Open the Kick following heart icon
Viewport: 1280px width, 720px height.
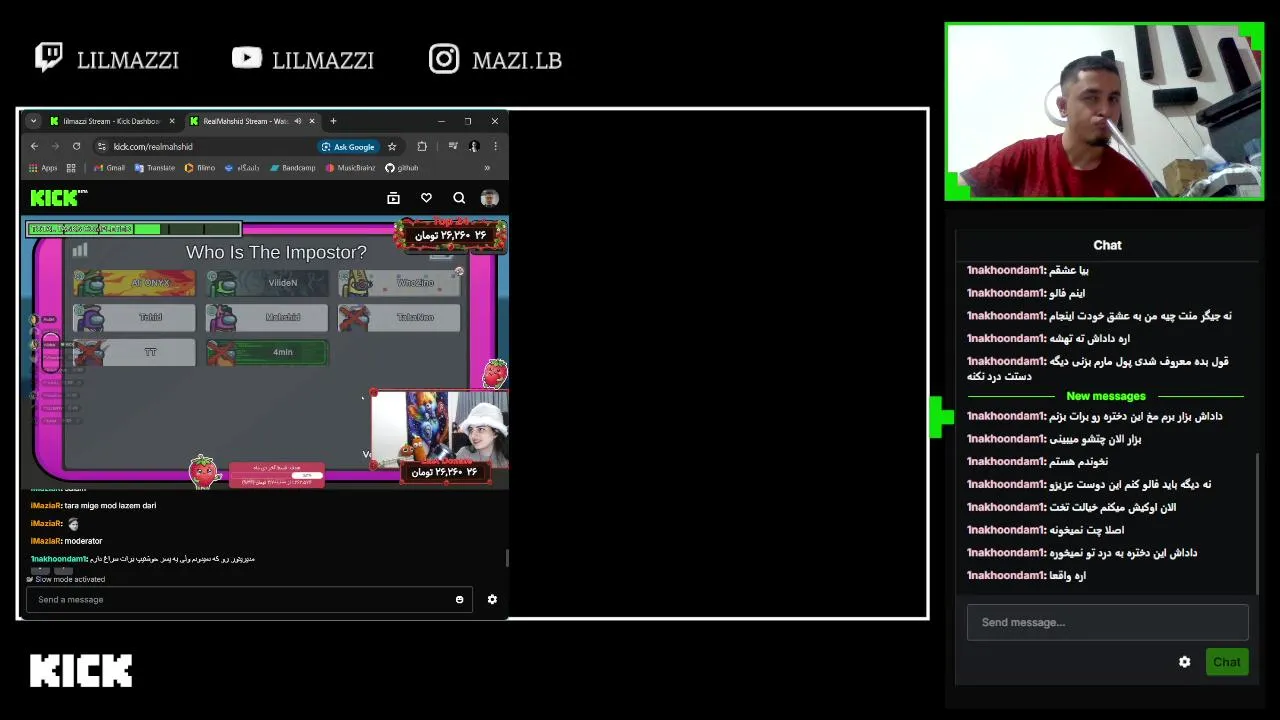coord(426,198)
